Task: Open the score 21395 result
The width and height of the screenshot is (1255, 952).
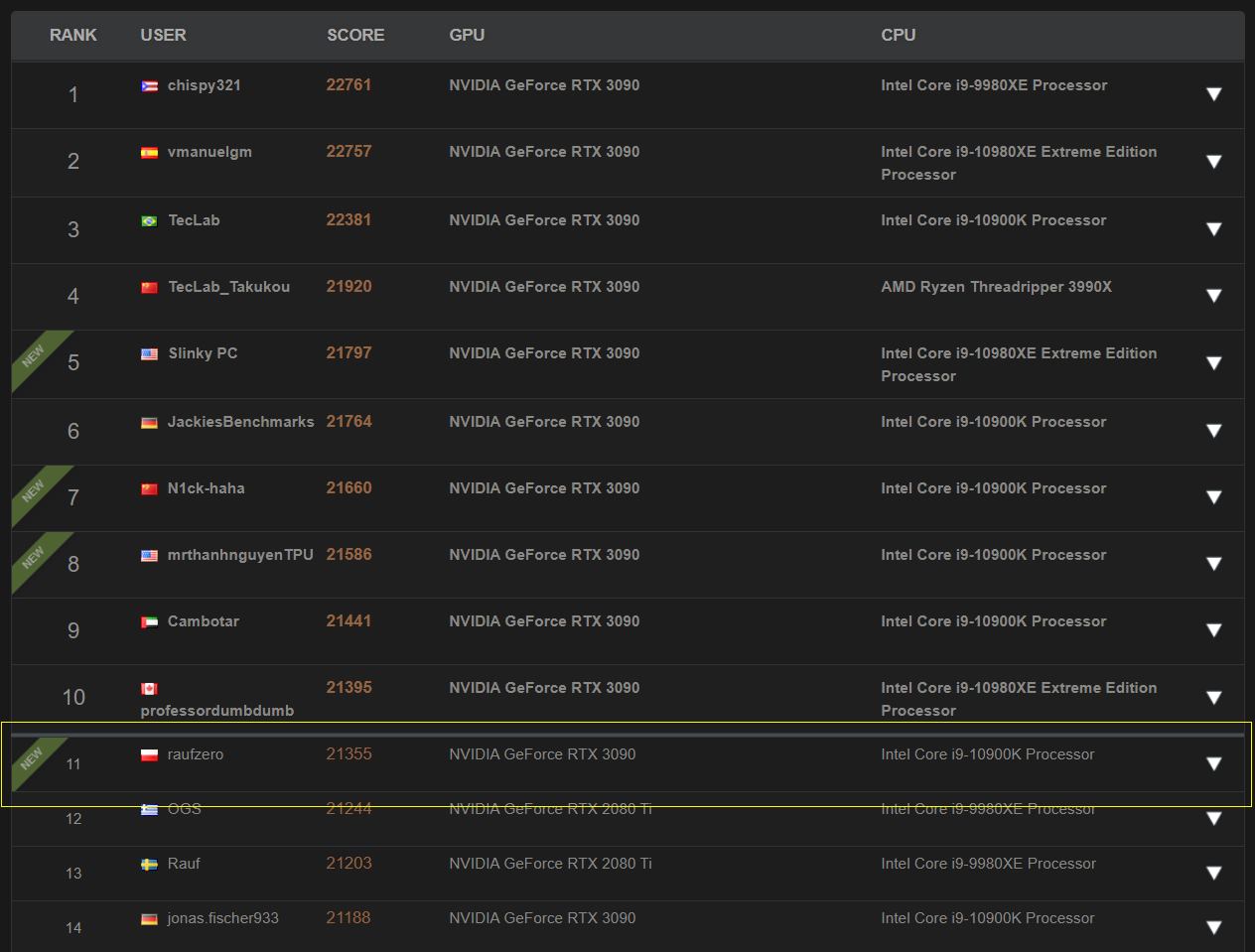Action: 349,688
